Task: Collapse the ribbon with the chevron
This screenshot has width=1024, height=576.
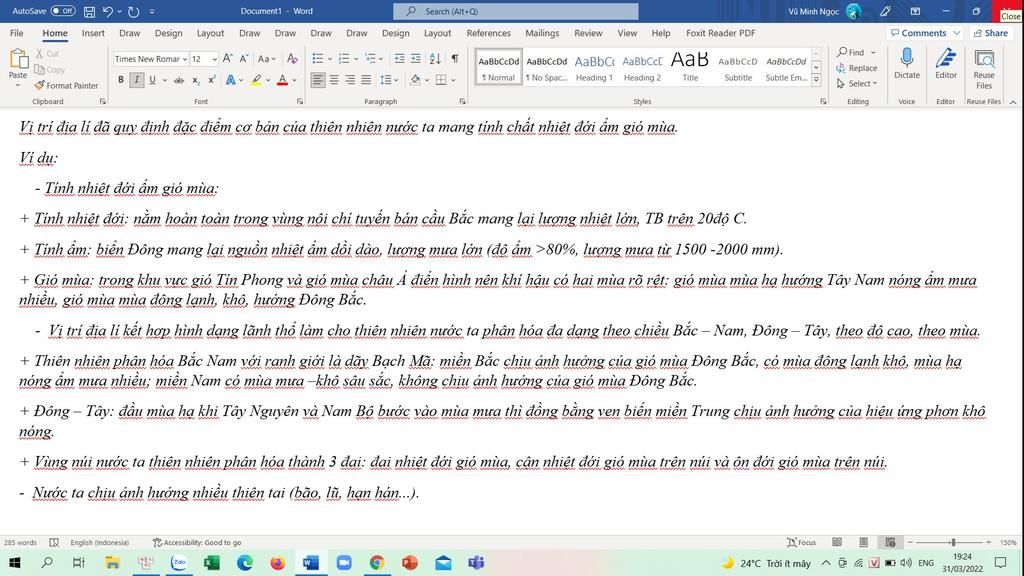Action: coord(1013,102)
